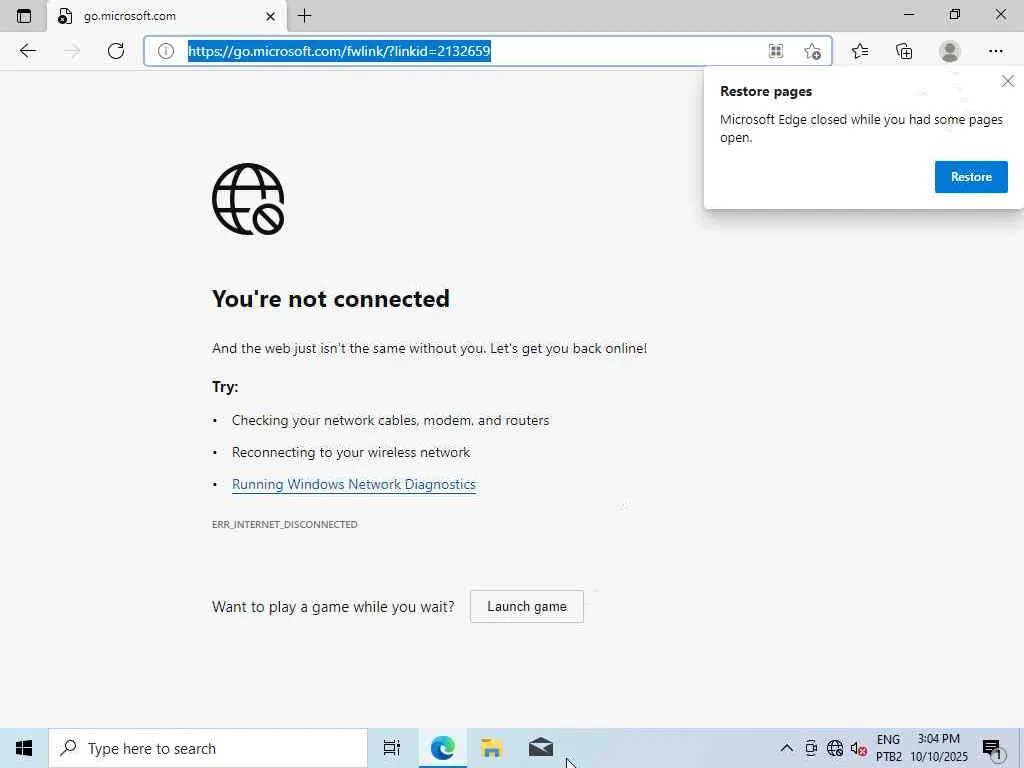Image resolution: width=1024 pixels, height=768 pixels.
Task: Click the globe disconnected illustration
Action: coord(248,199)
